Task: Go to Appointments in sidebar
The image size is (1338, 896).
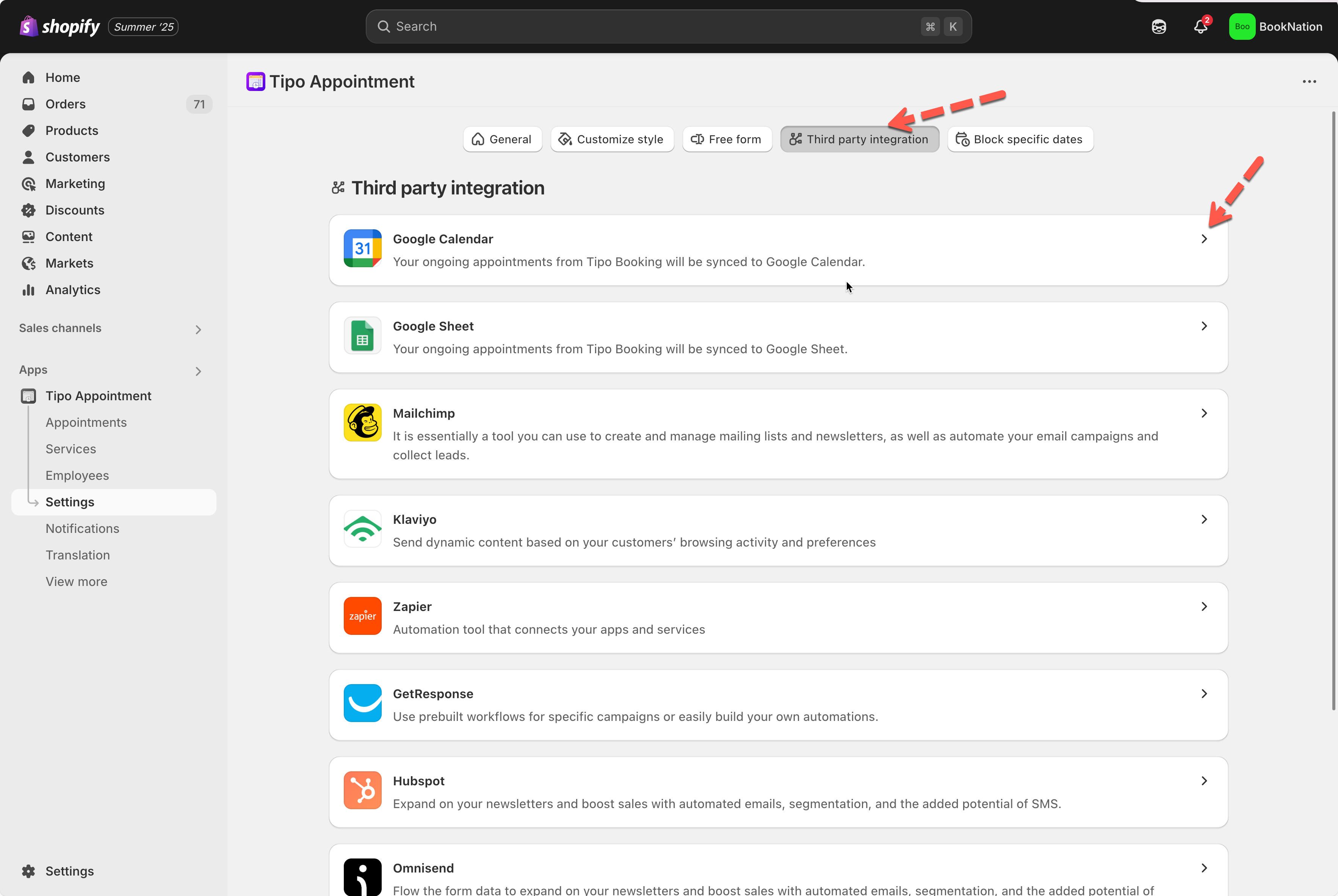Action: click(x=86, y=422)
